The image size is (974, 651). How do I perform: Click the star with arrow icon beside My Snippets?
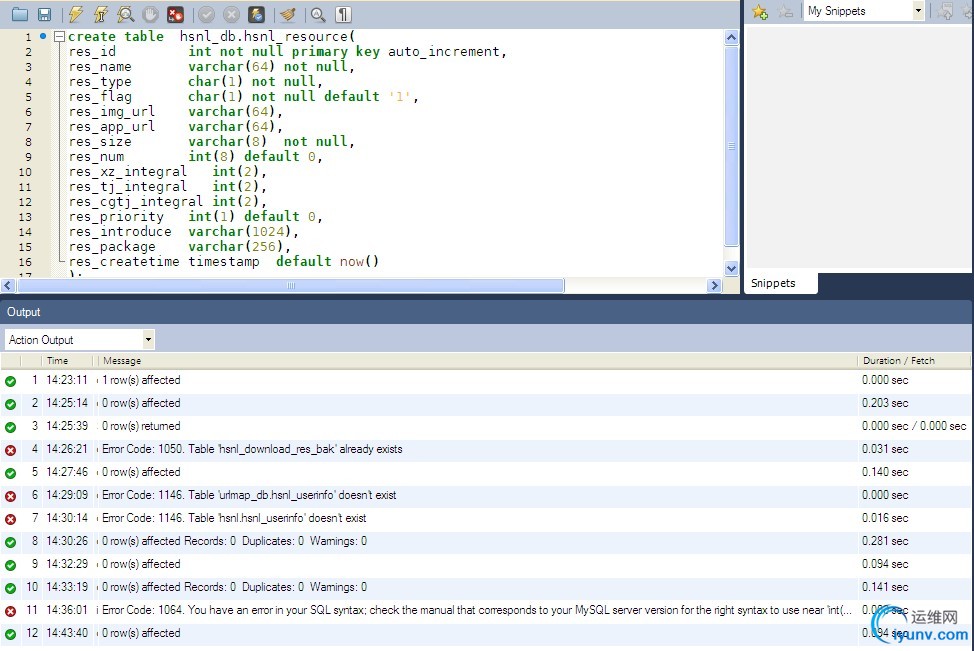point(945,11)
